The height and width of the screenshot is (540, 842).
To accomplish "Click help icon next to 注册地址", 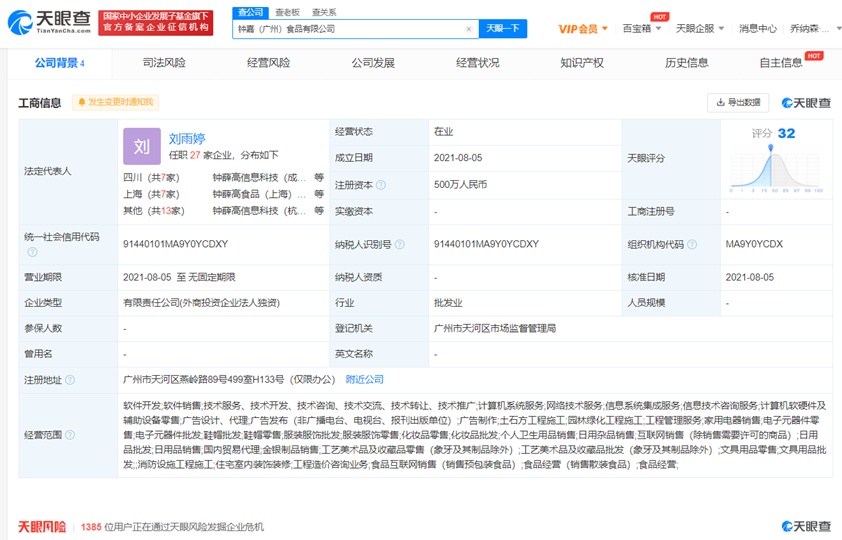I will point(70,380).
